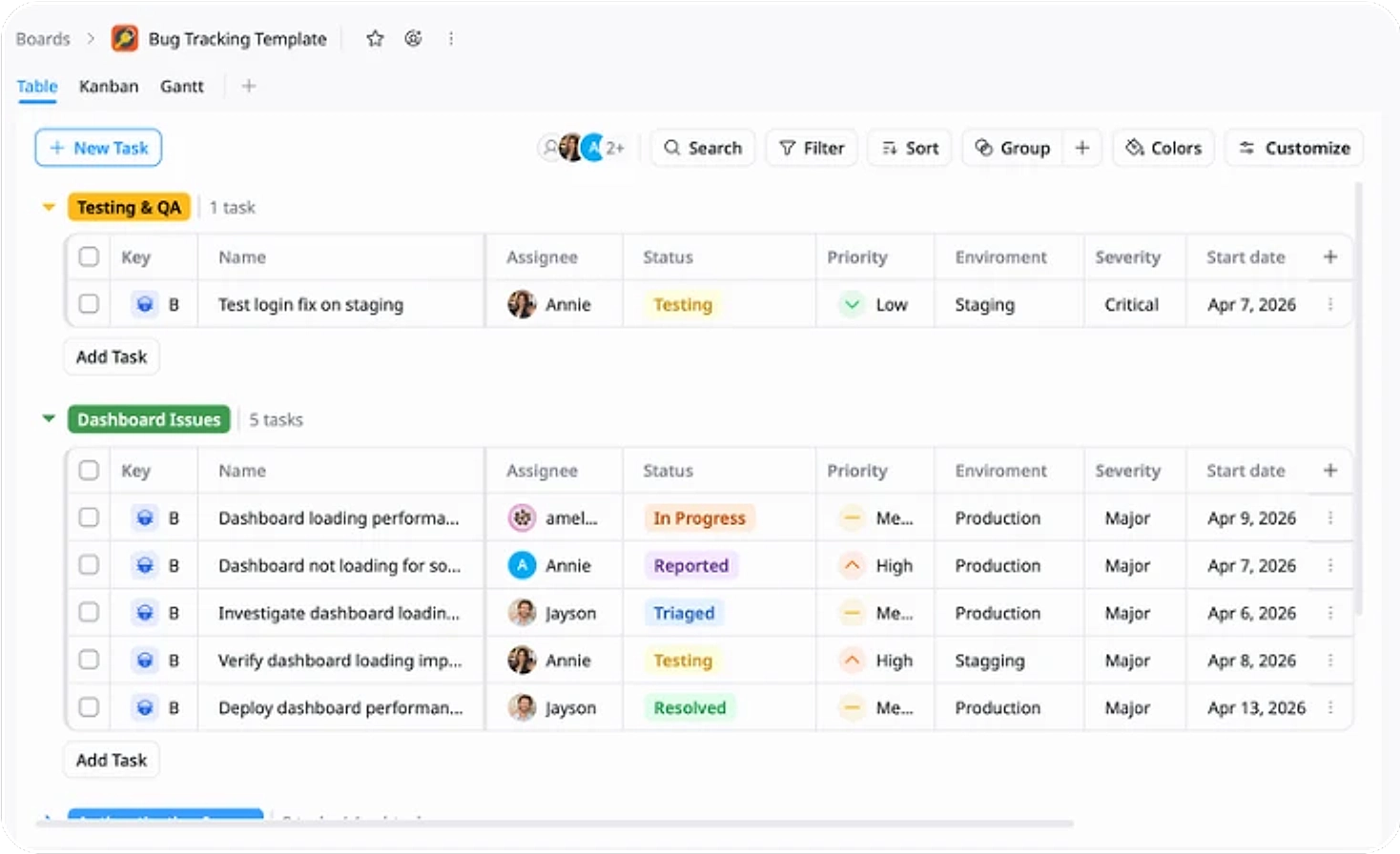Image resolution: width=1400 pixels, height=854 pixels.
Task: Click bug type icon in Test login fix row
Action: coord(145,304)
